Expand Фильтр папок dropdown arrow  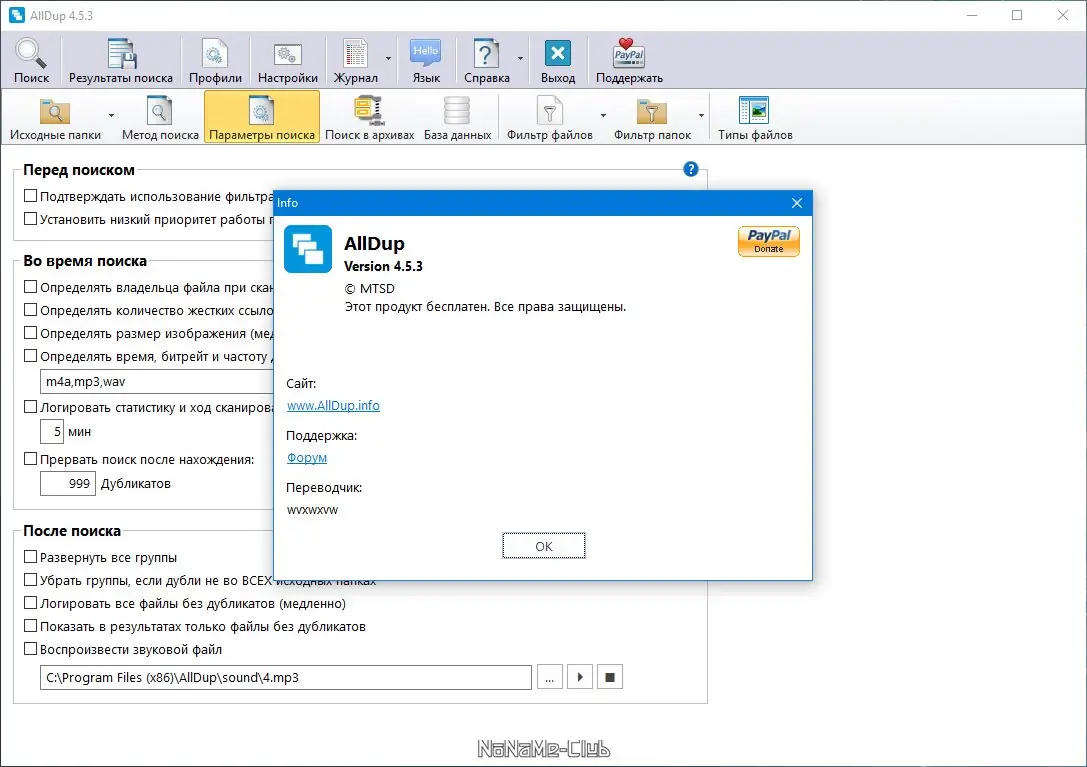pos(701,115)
